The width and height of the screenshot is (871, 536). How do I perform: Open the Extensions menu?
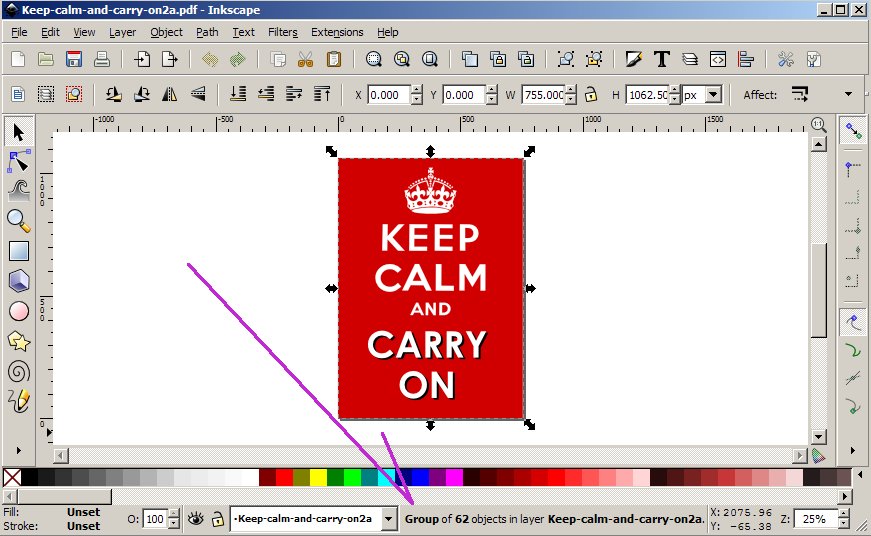coord(337,32)
